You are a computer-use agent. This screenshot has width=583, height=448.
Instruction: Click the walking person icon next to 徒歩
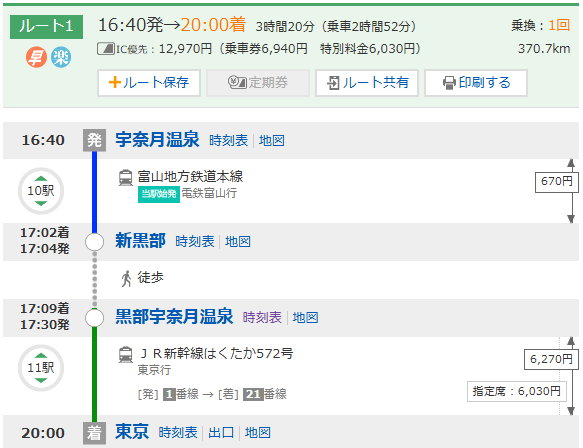coord(126,278)
